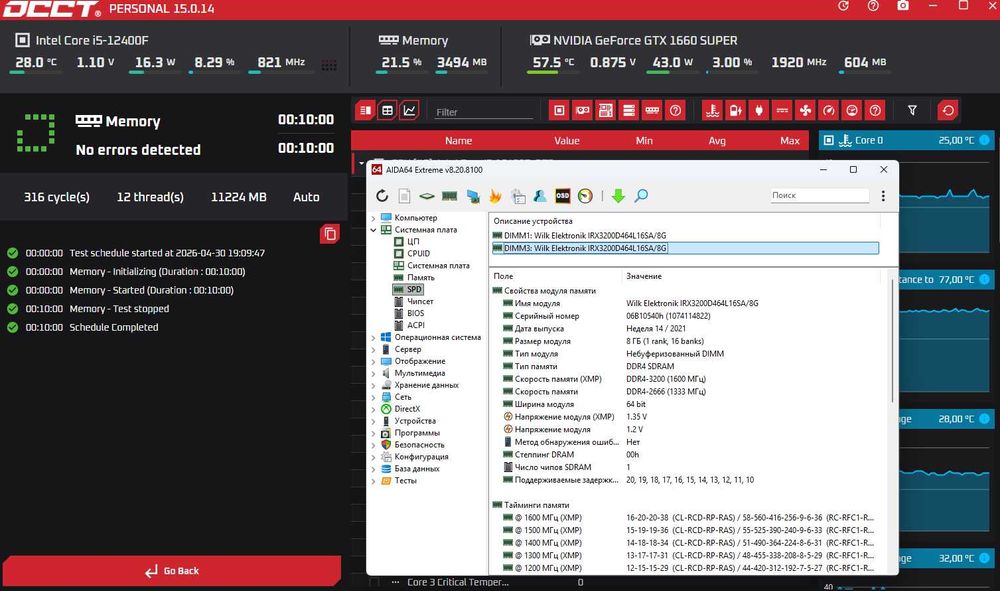1000x591 pixels.
Task: Show only temperature sensors in OCCT
Action: tap(712, 110)
